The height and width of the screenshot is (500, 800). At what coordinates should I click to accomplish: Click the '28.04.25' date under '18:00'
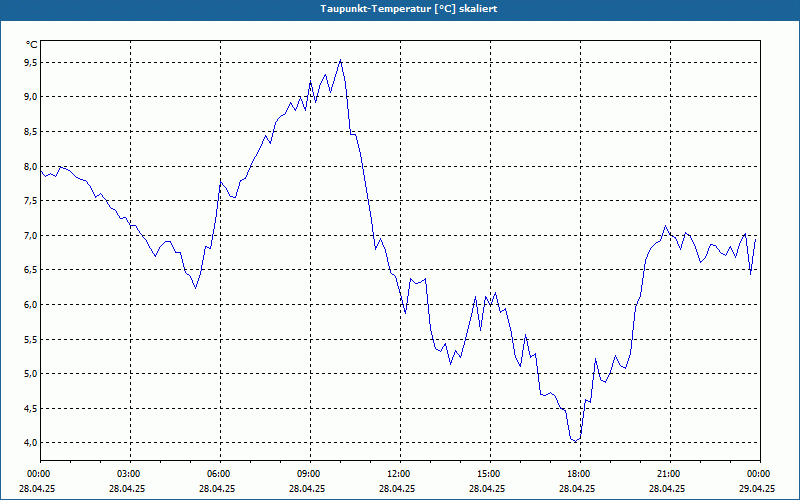(577, 488)
